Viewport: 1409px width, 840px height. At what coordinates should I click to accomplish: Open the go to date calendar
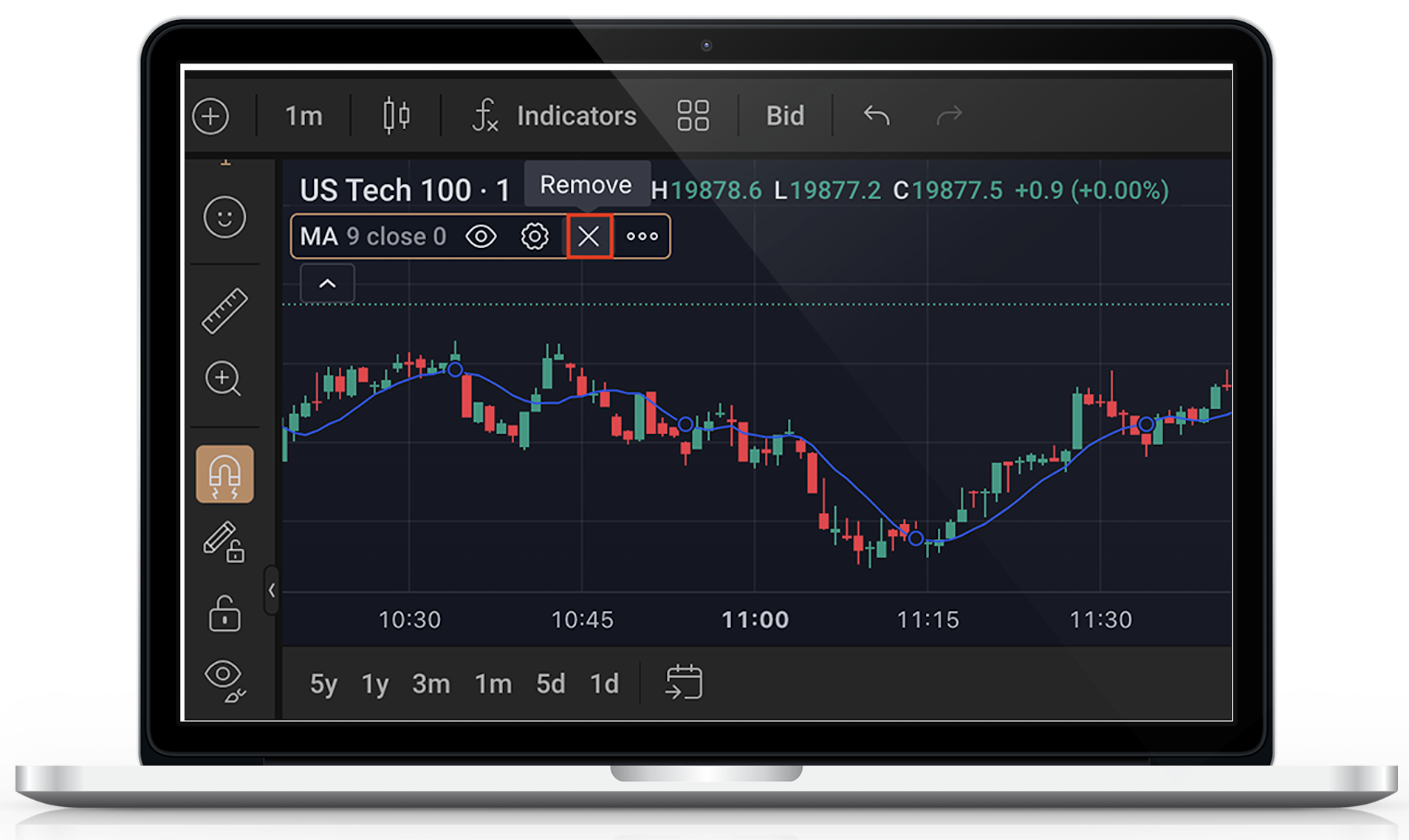click(684, 682)
